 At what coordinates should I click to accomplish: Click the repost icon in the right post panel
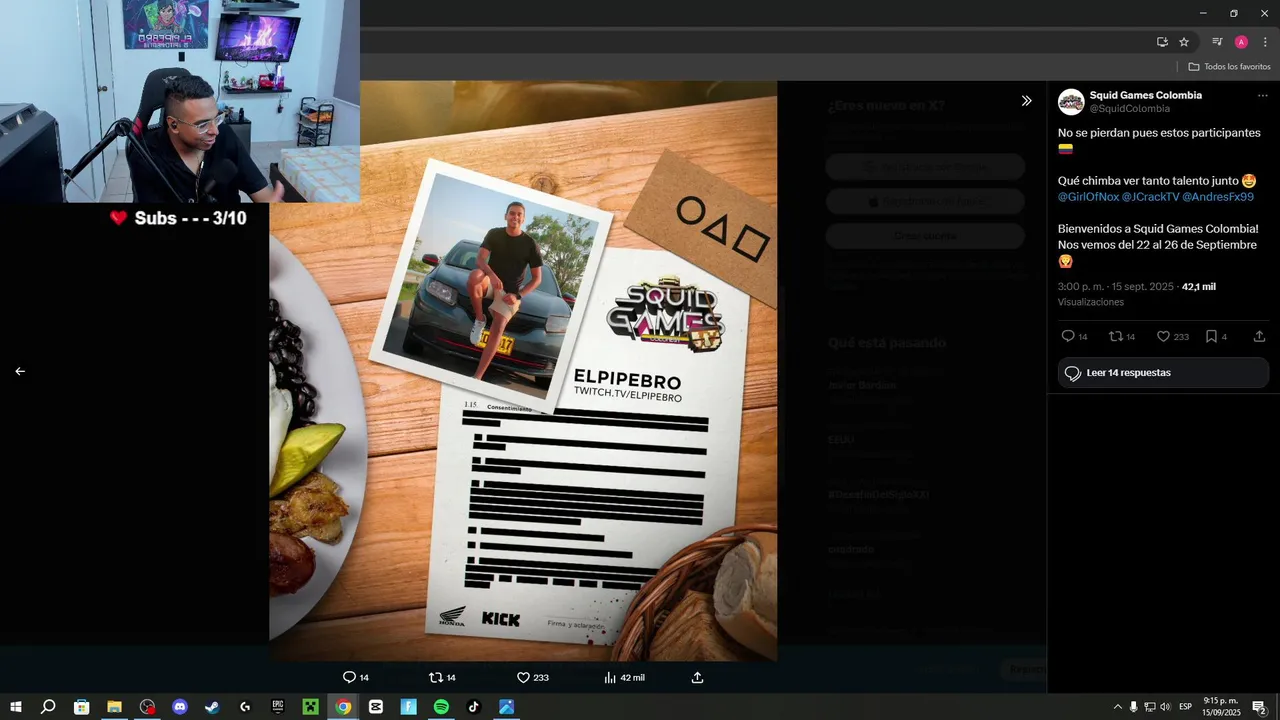click(1116, 337)
